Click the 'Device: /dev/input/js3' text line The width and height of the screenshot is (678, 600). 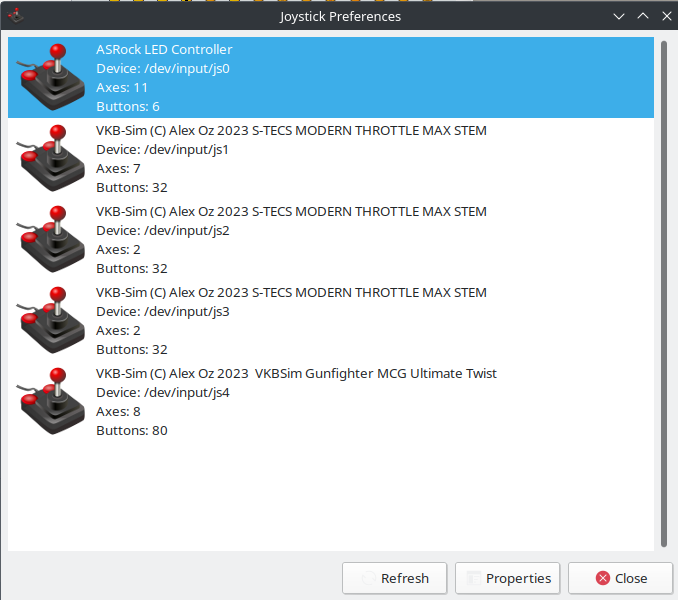[162, 311]
